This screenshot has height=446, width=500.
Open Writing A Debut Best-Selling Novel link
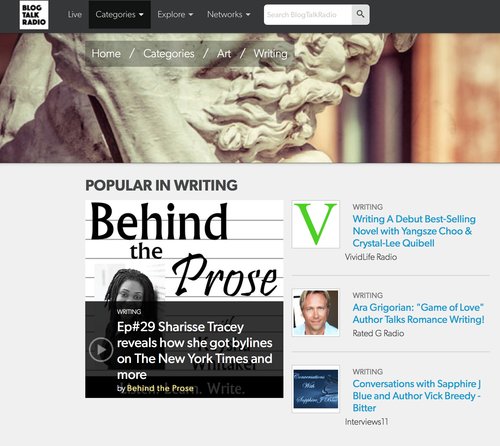click(414, 231)
